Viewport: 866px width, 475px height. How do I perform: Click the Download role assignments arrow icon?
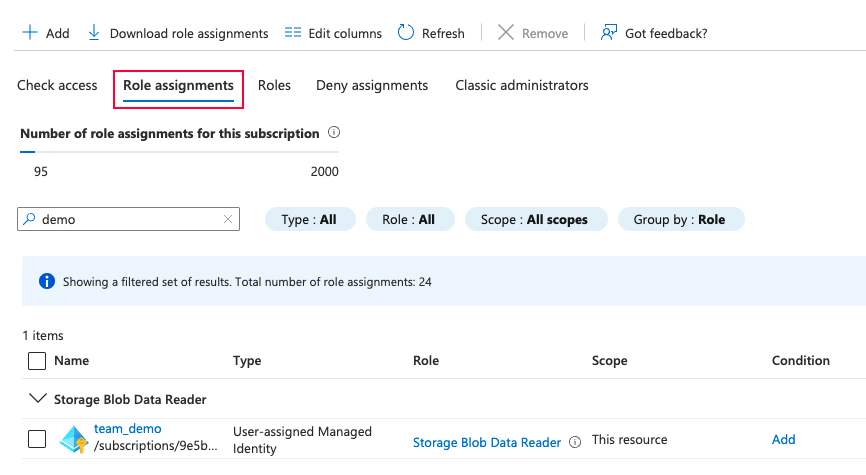(94, 33)
